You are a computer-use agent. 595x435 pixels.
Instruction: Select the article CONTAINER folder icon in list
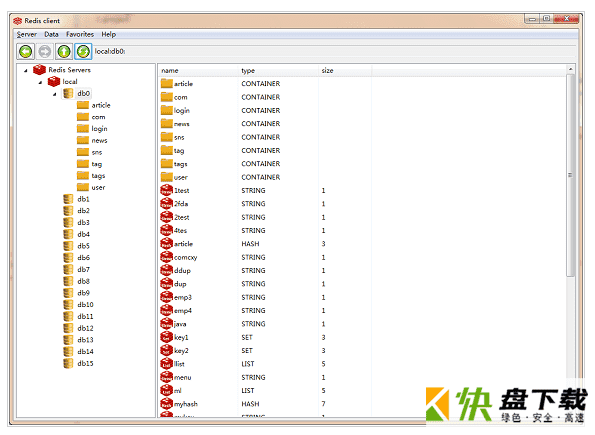click(x=167, y=83)
